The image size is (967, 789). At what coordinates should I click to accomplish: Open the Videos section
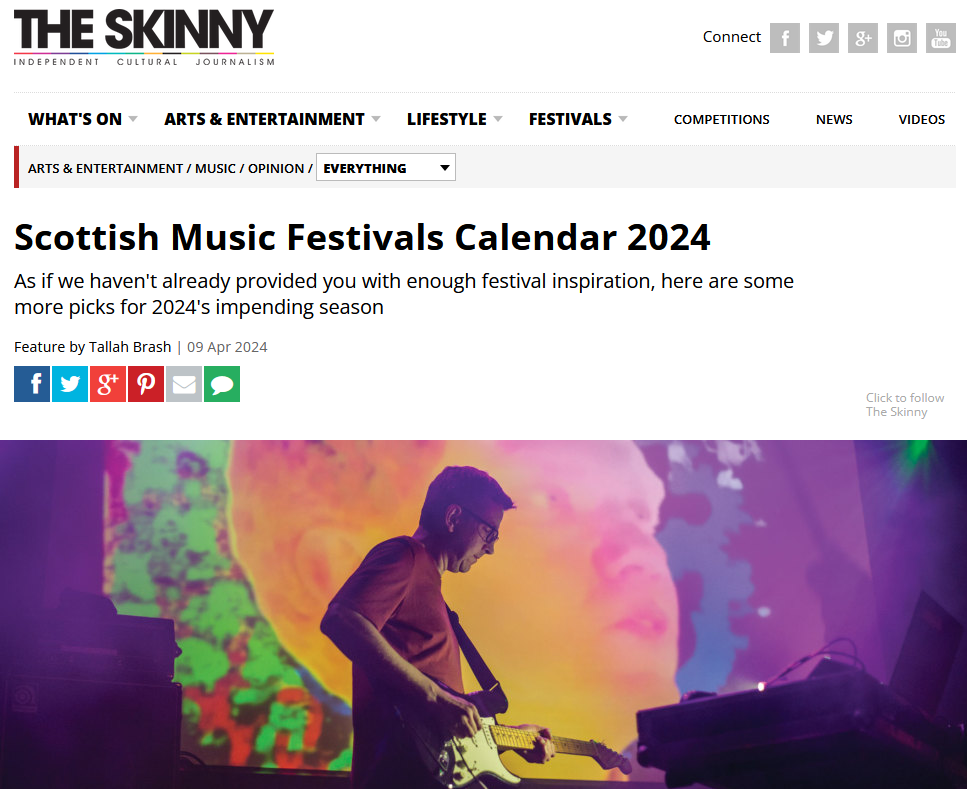click(x=921, y=119)
